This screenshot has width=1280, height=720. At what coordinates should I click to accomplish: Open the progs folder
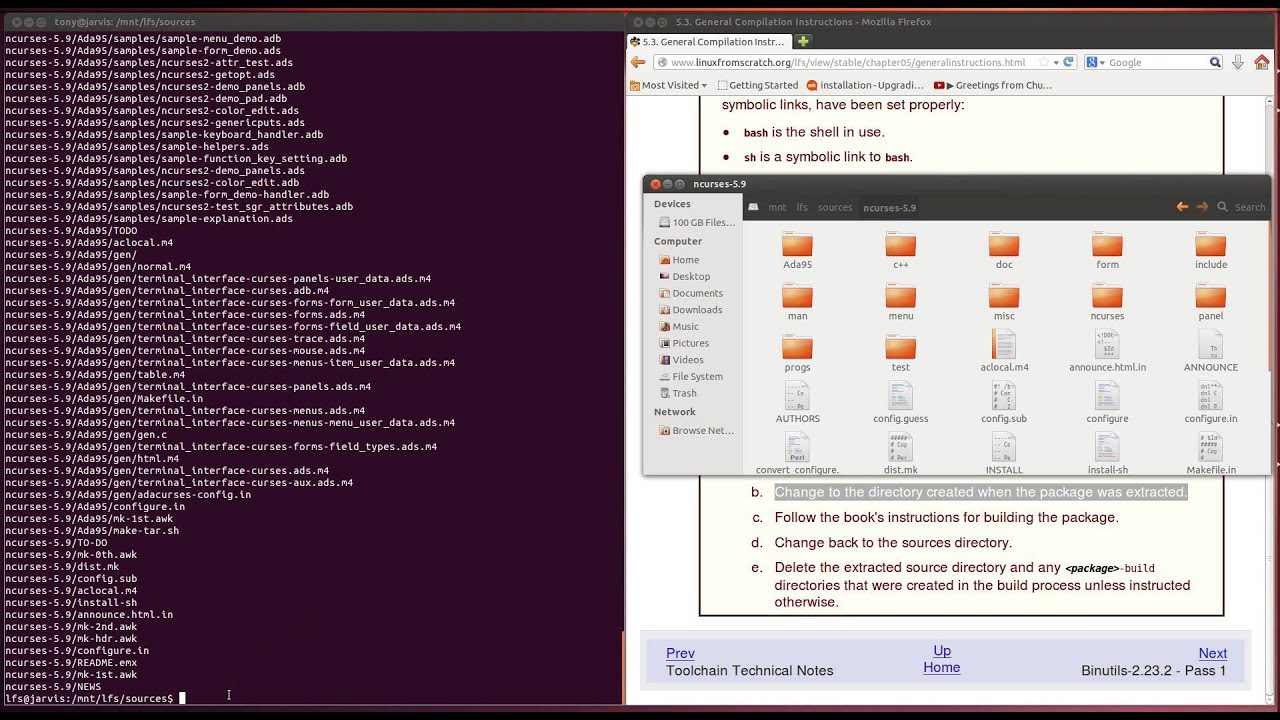797,352
